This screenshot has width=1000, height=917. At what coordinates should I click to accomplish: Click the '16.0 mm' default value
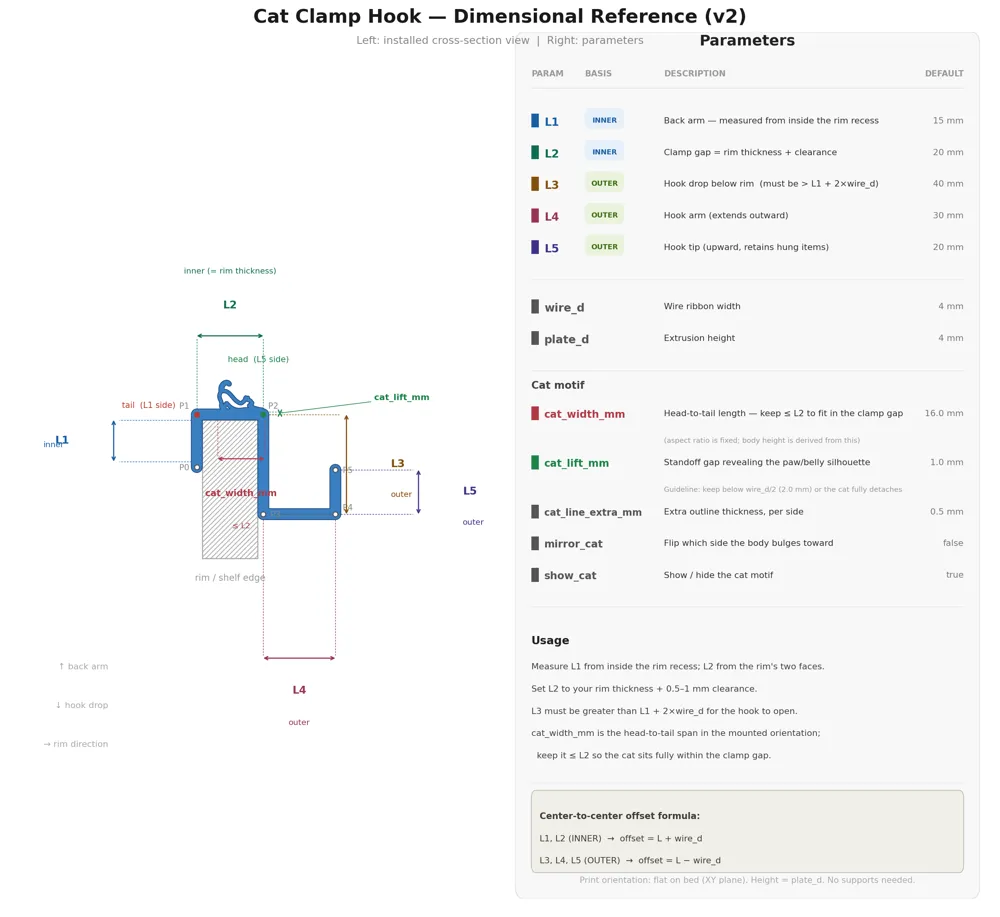click(x=944, y=413)
